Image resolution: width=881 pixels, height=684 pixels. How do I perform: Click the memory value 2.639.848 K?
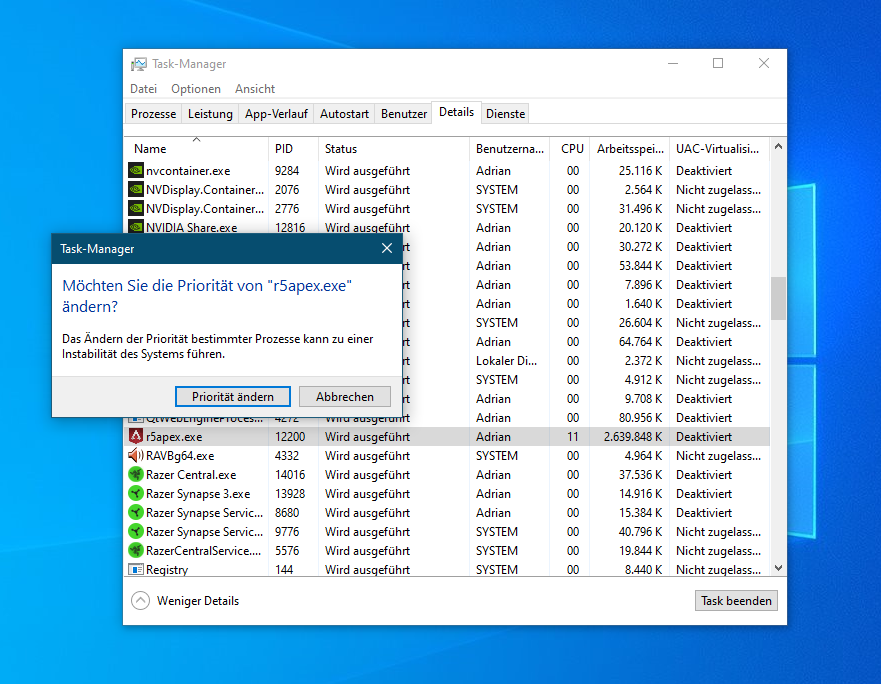pyautogui.click(x=633, y=436)
